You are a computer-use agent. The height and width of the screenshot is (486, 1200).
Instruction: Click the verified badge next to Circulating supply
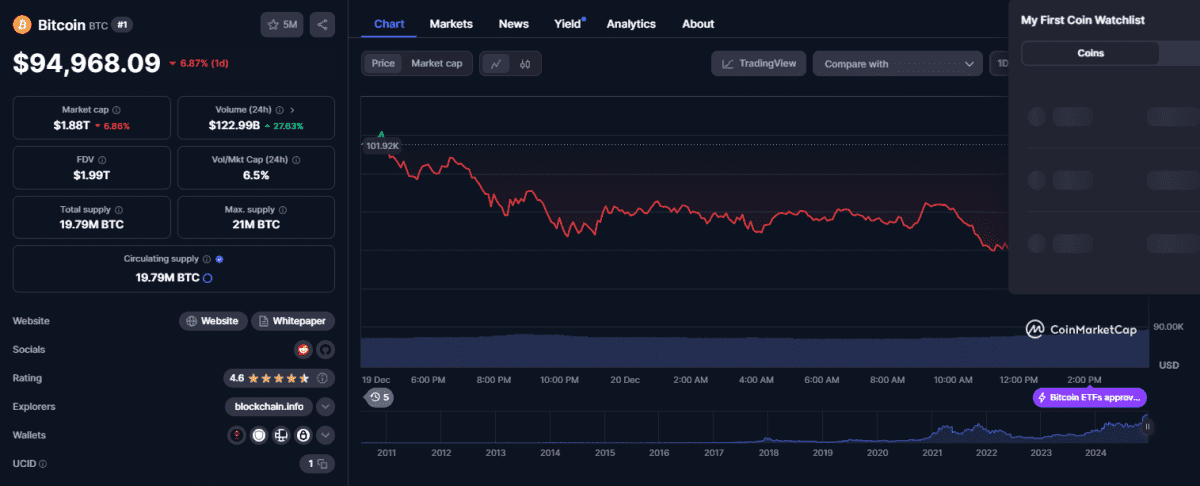pyautogui.click(x=219, y=259)
